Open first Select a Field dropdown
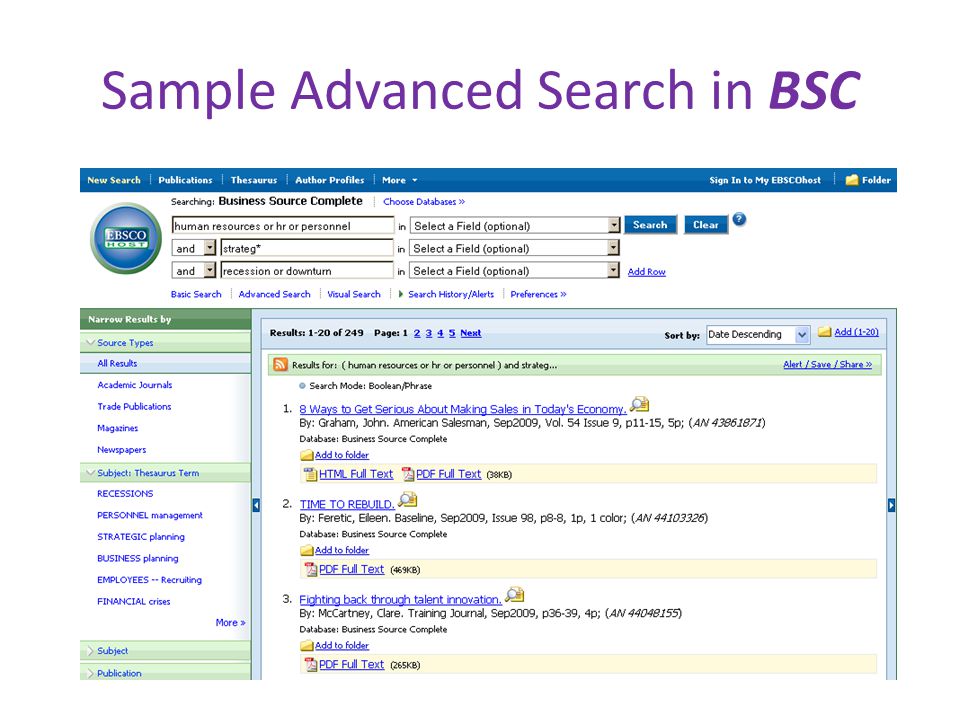 tap(614, 226)
